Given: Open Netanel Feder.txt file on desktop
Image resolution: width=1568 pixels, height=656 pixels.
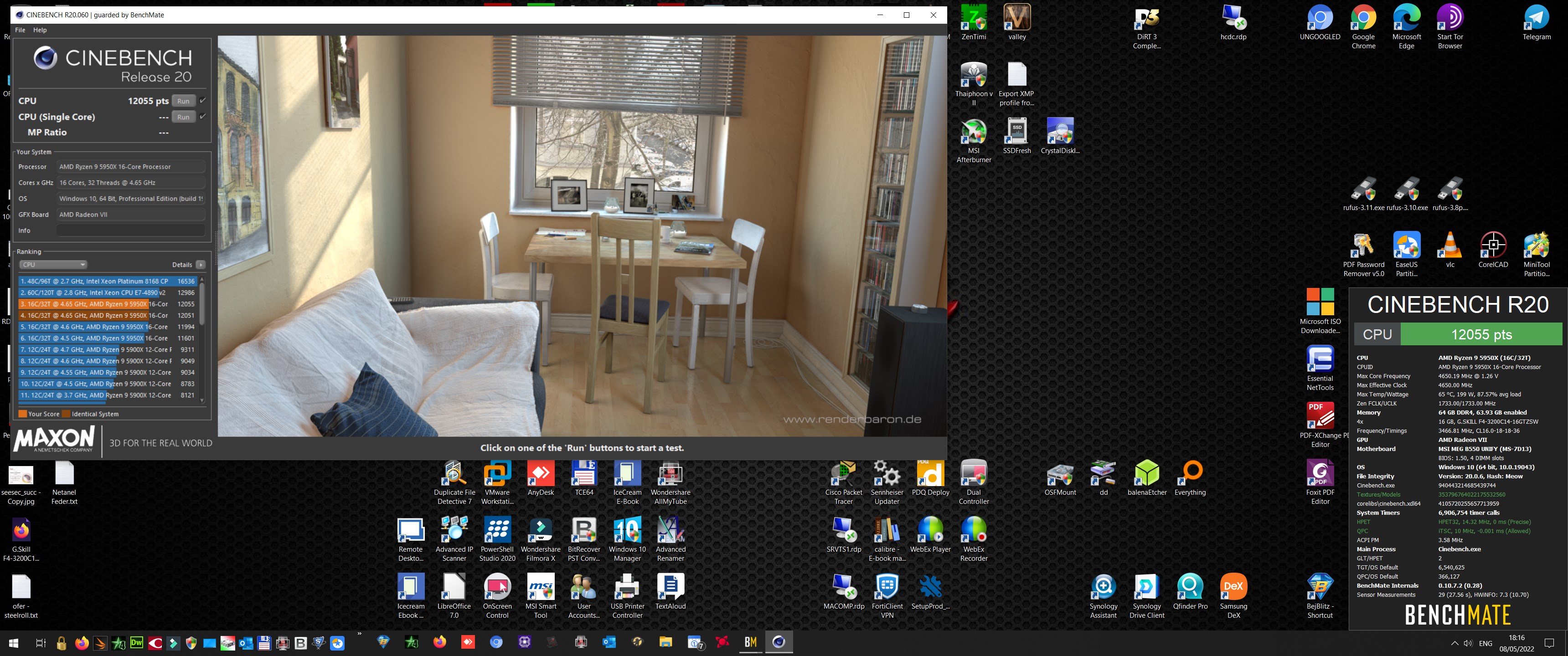Looking at the screenshot, I should click(64, 482).
